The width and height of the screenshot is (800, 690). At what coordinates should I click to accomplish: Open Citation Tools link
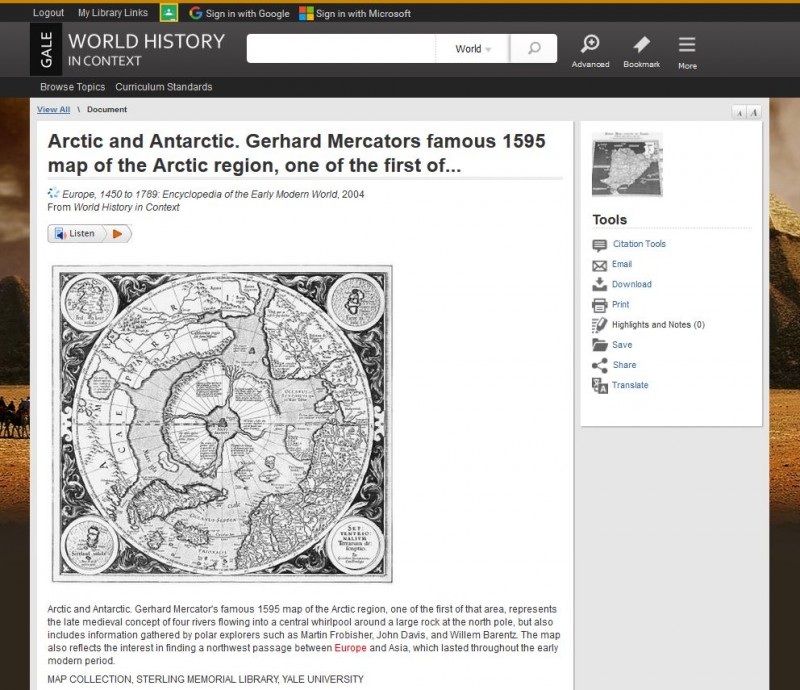click(x=639, y=244)
